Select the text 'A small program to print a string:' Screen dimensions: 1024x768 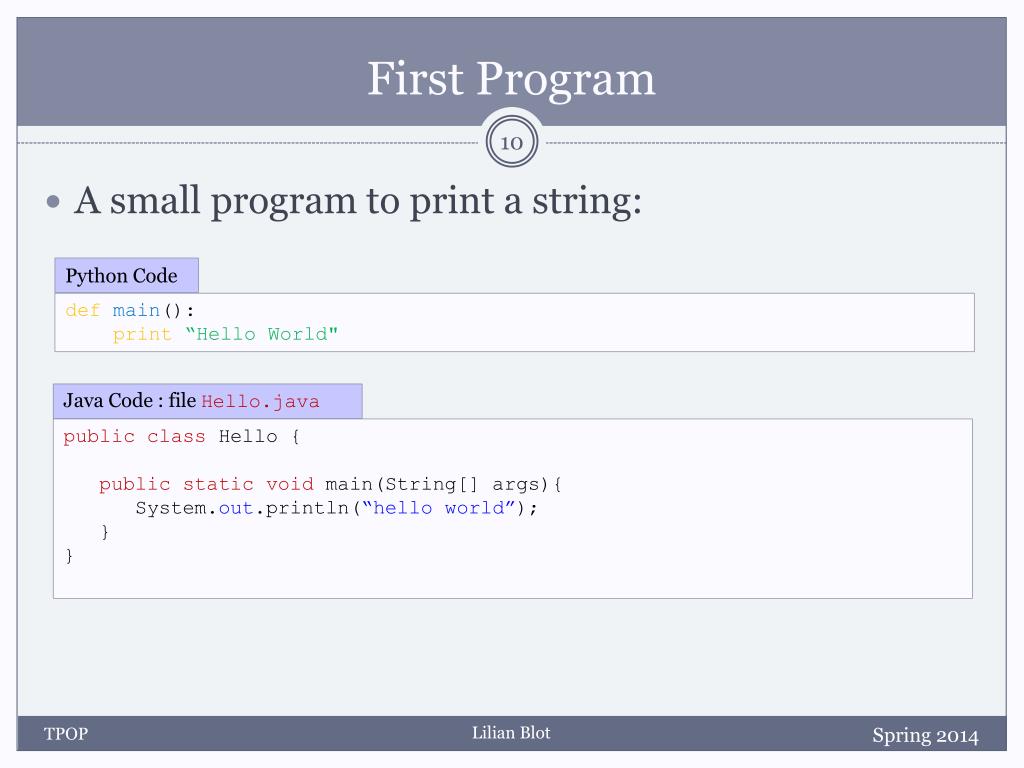click(358, 201)
